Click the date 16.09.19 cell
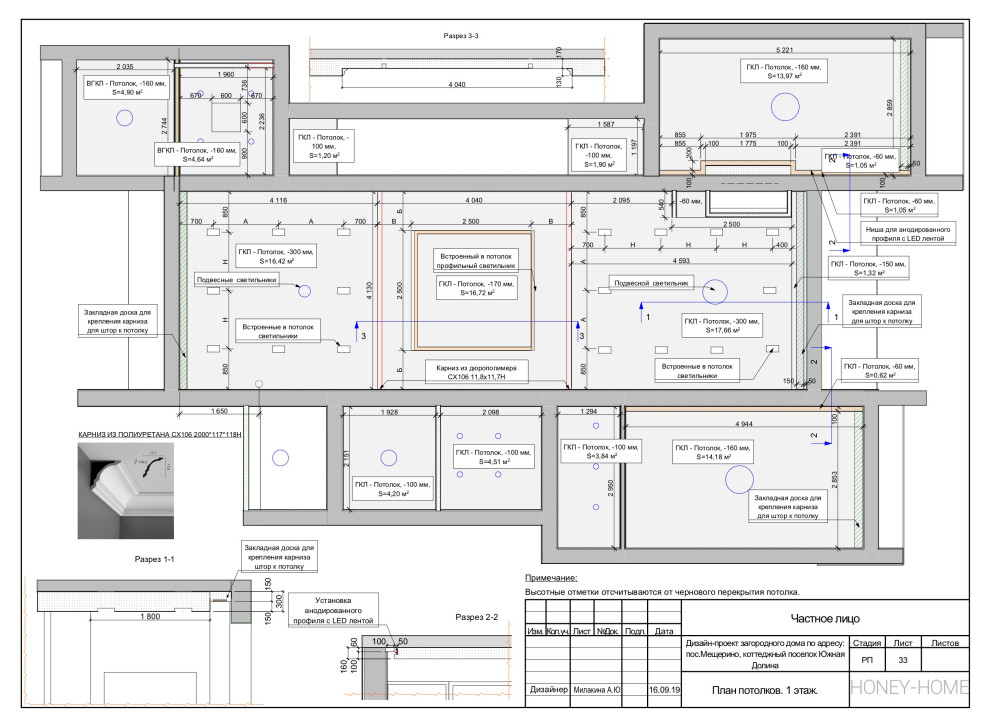The height and width of the screenshot is (728, 990). click(x=664, y=689)
